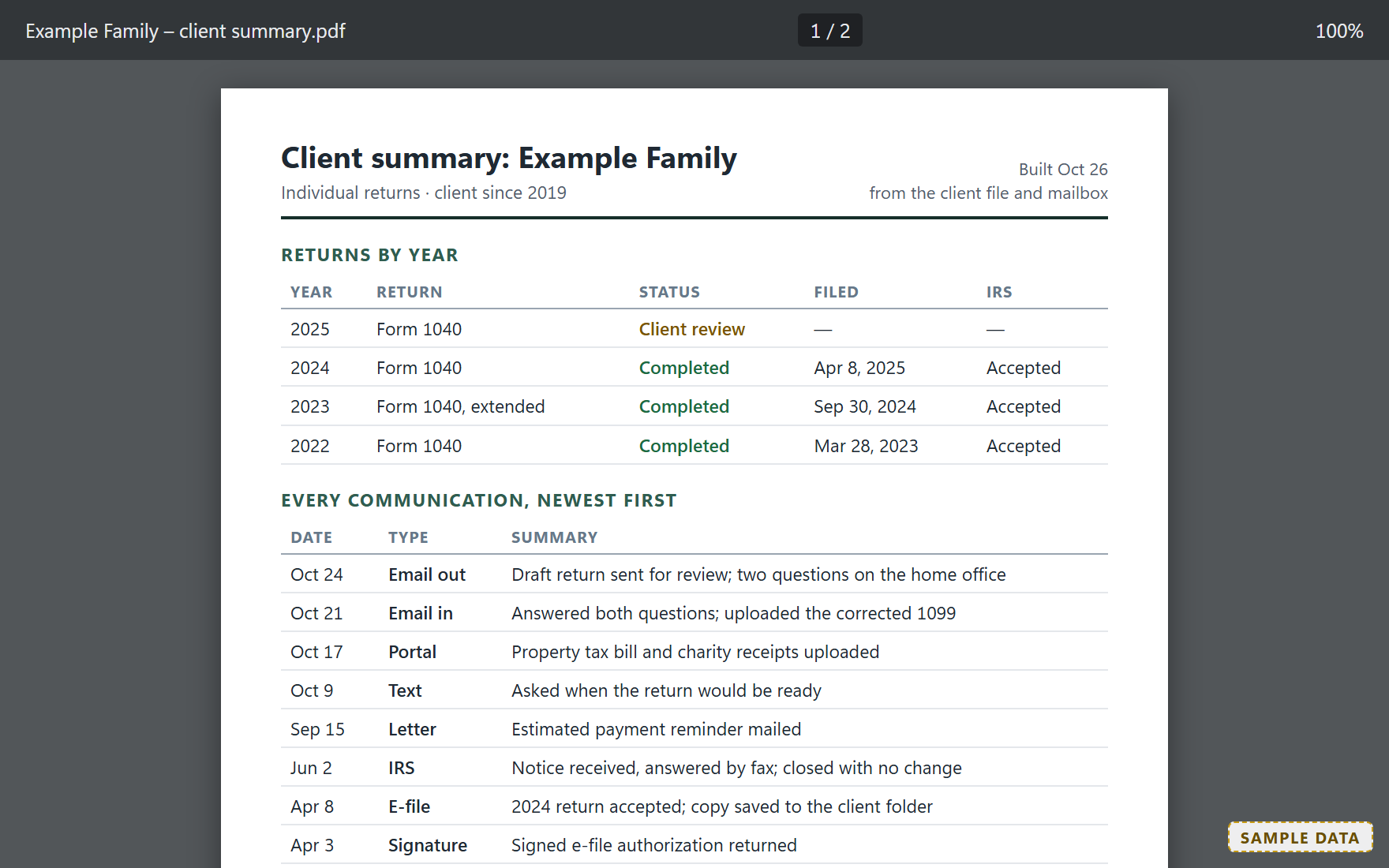Image resolution: width=1389 pixels, height=868 pixels.
Task: Click the page indicator 1 / 2
Action: (x=829, y=31)
